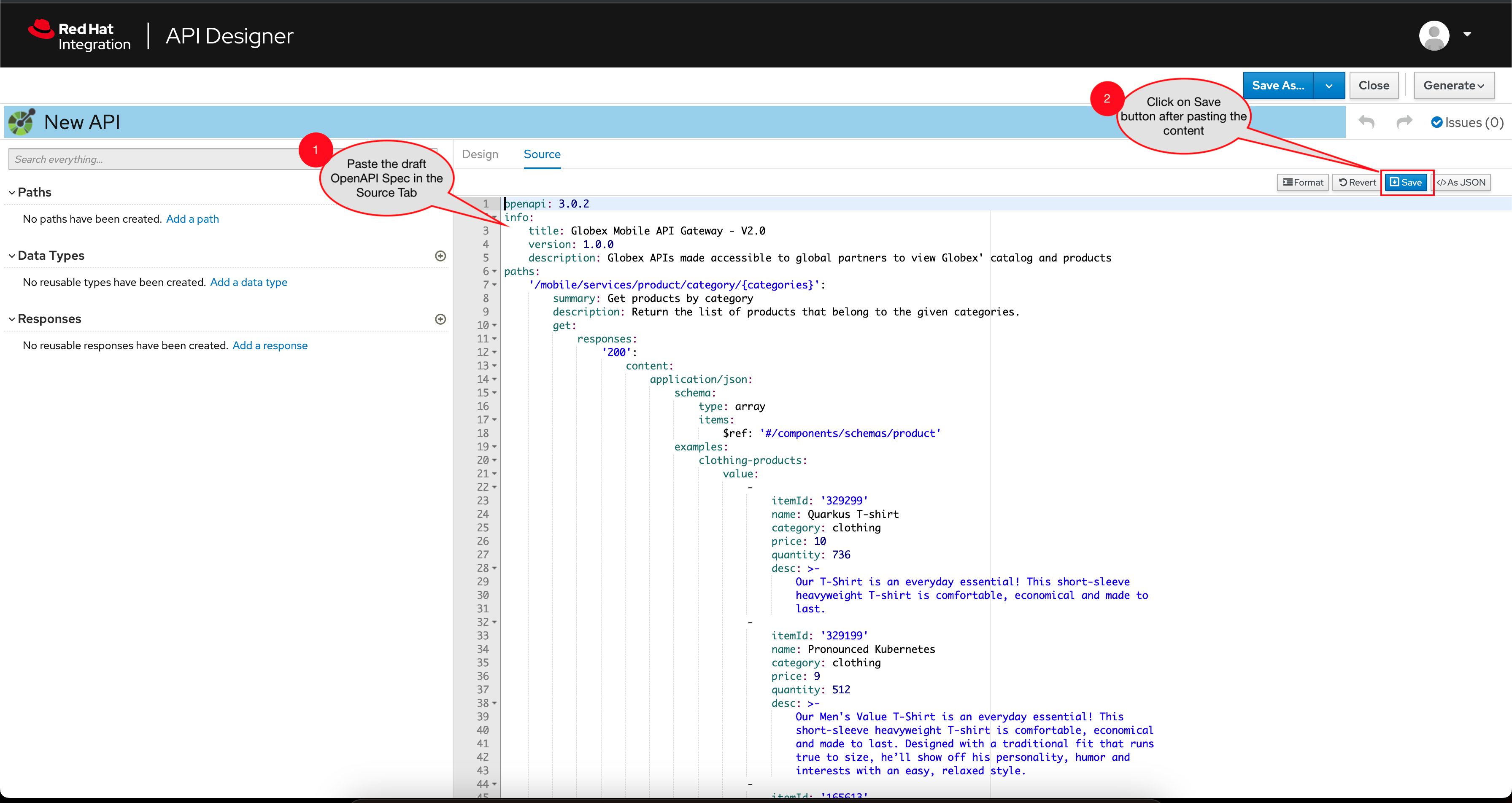Click the Save button in source editor
The width and height of the screenshot is (1512, 803).
(1406, 183)
